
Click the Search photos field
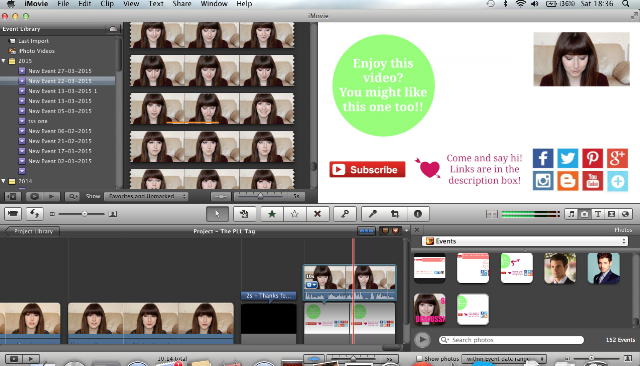point(512,339)
